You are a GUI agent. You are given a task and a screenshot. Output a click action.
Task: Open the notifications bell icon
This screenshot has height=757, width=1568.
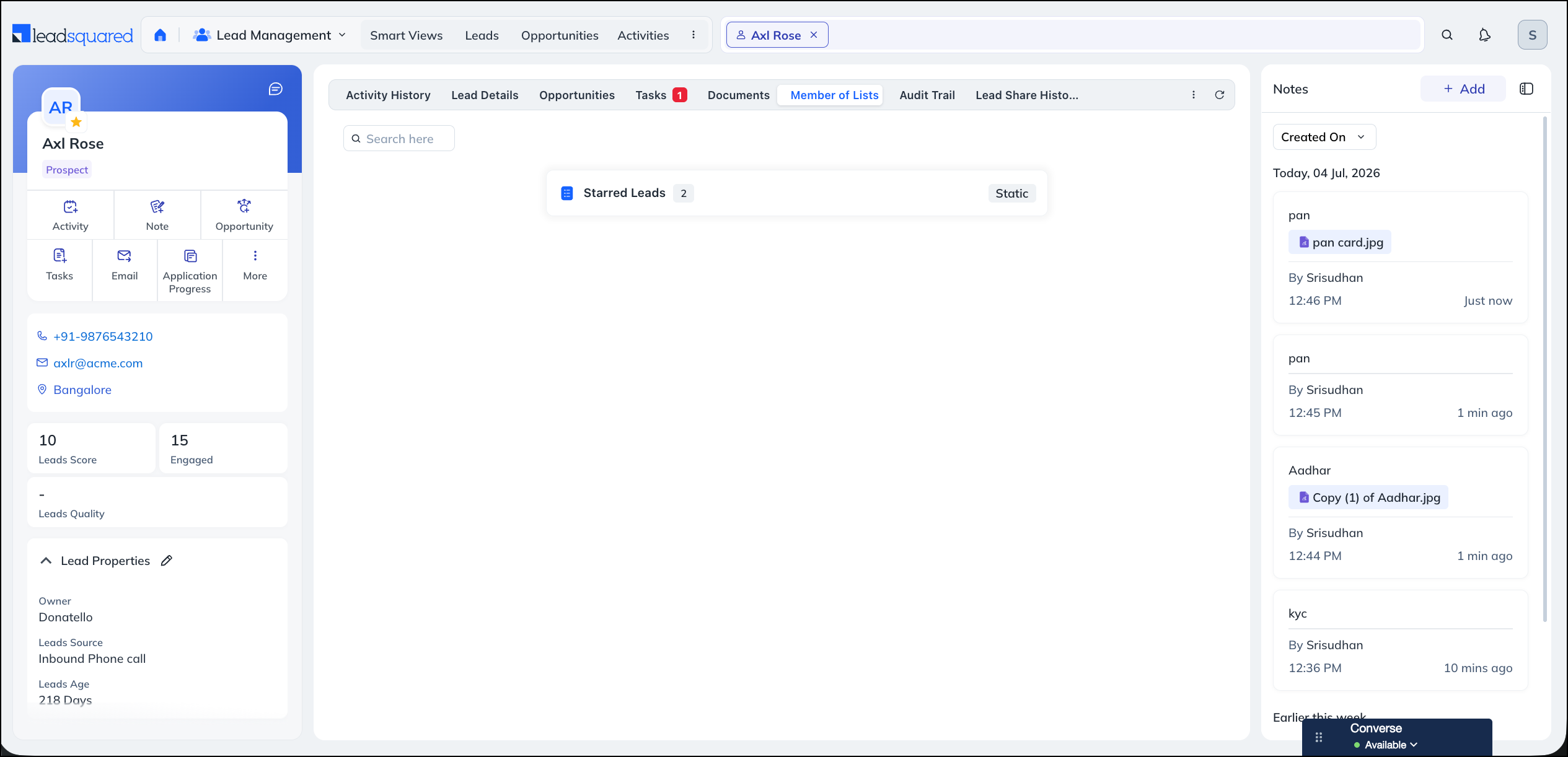click(1484, 35)
